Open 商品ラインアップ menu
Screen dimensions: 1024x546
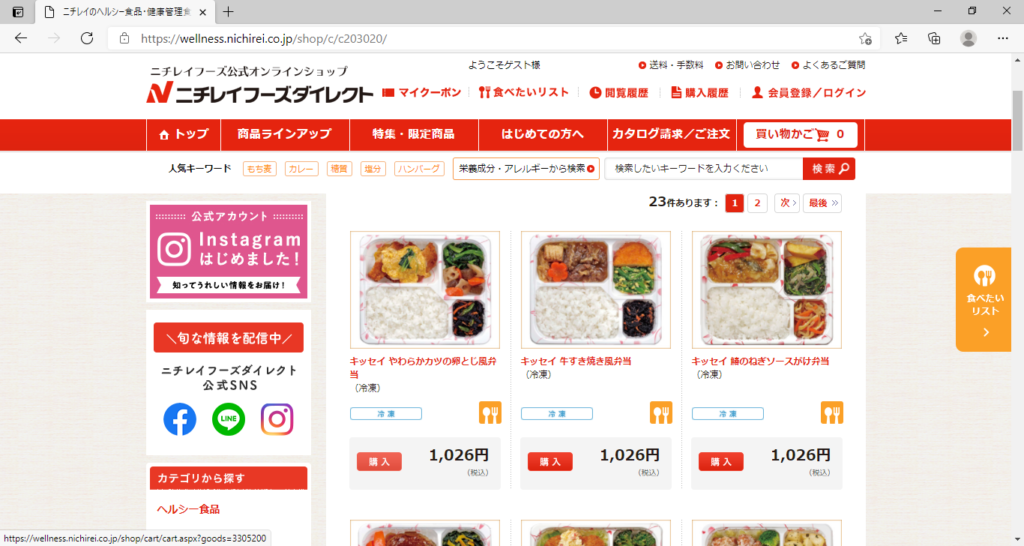click(285, 135)
